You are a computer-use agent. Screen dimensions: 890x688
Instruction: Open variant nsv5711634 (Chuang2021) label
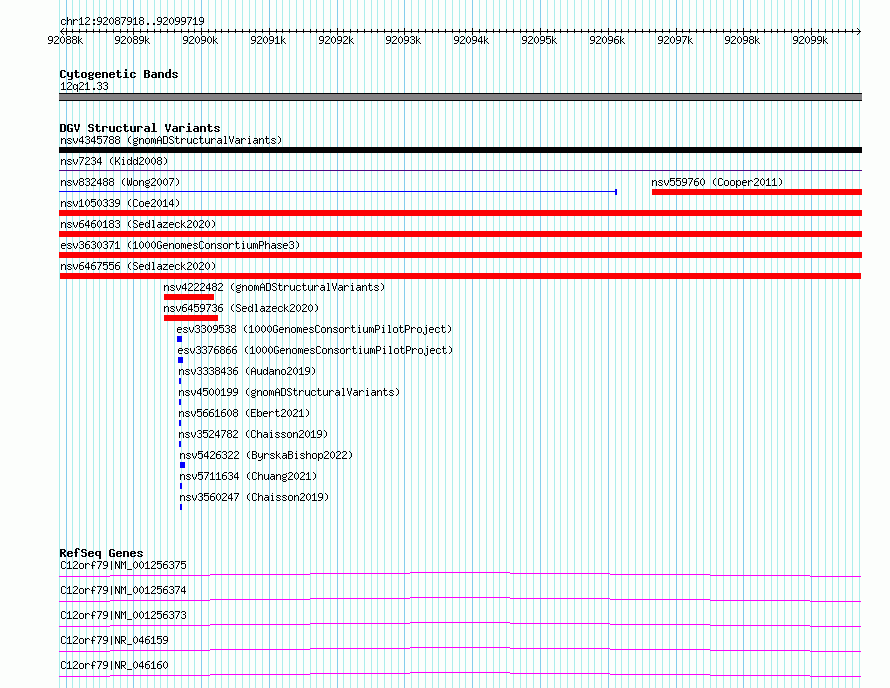coord(248,476)
